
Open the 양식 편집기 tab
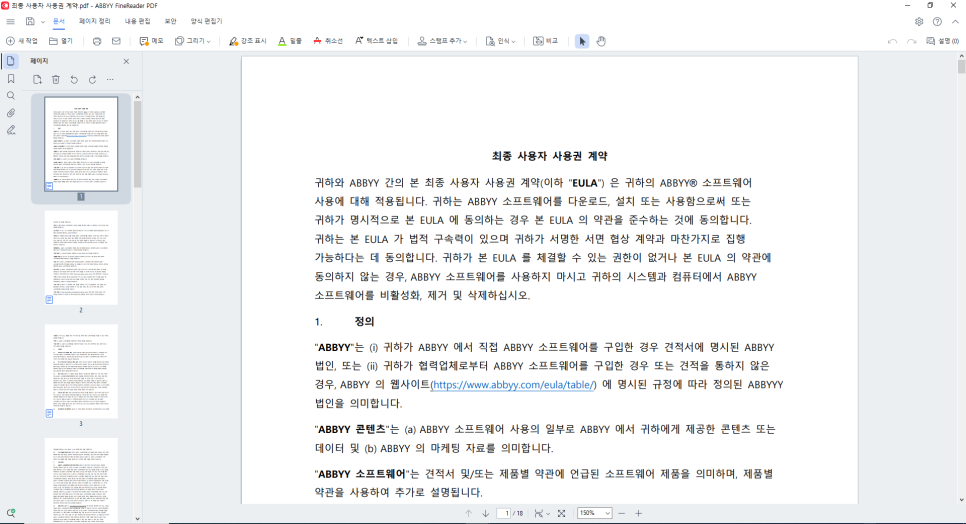click(x=206, y=22)
